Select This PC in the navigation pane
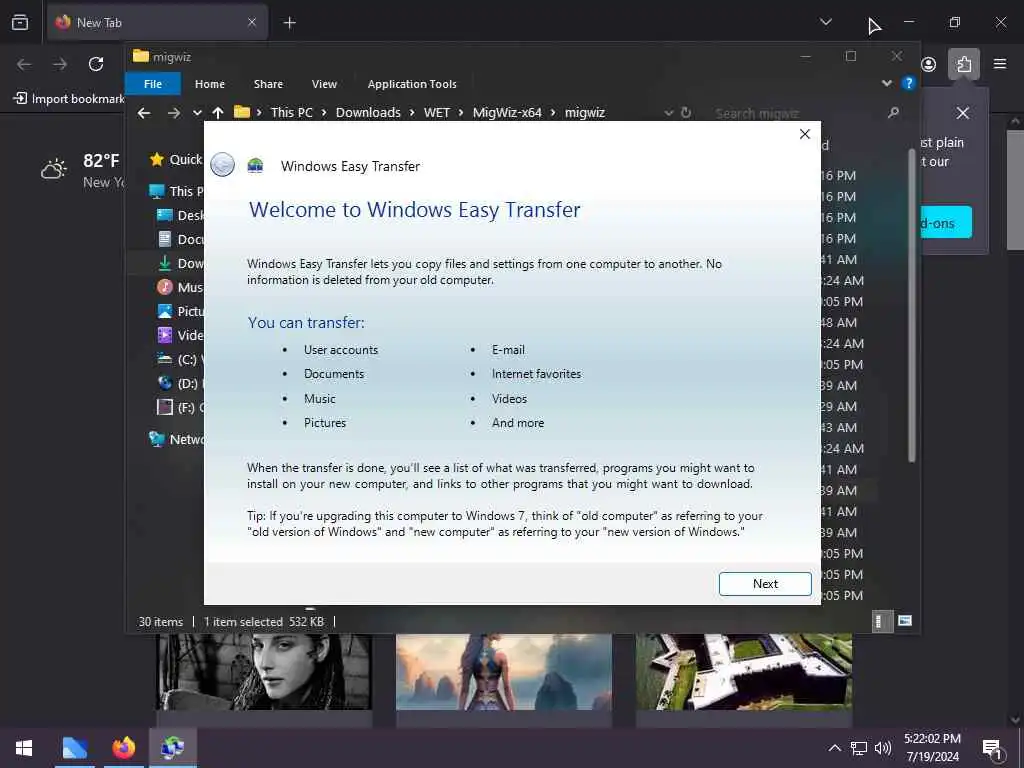The height and width of the screenshot is (768, 1024). click(x=176, y=191)
